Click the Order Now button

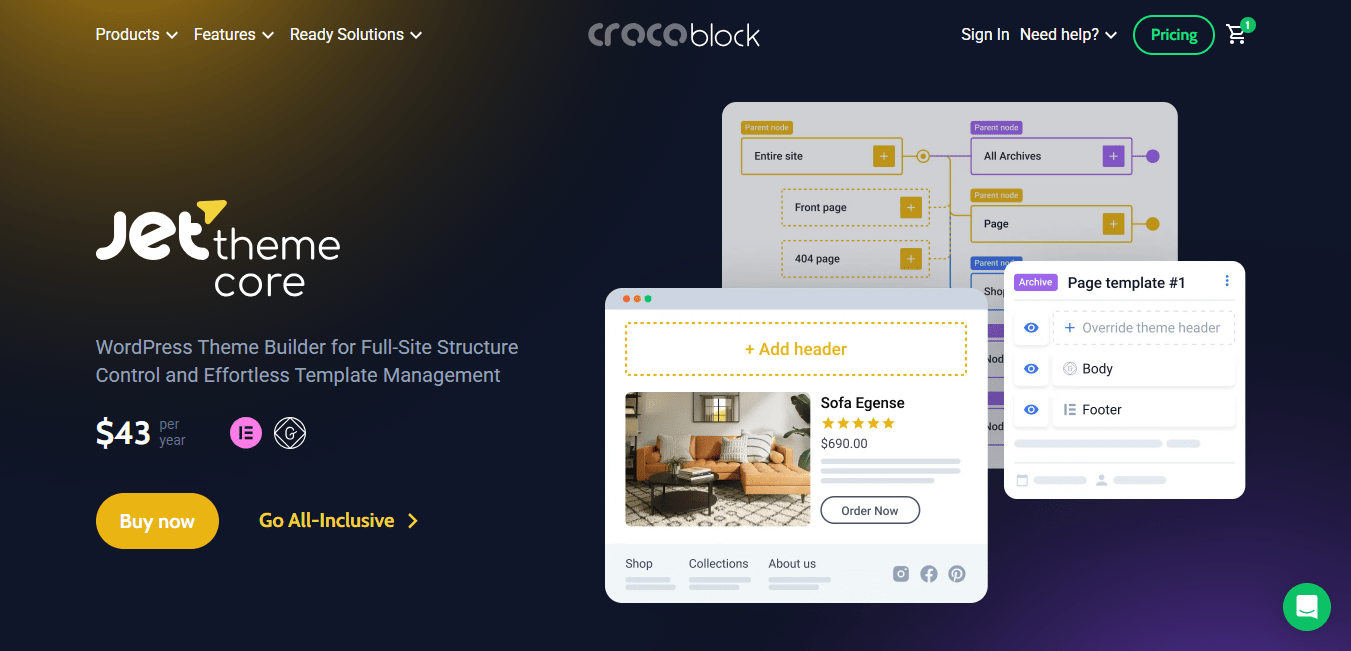[870, 511]
